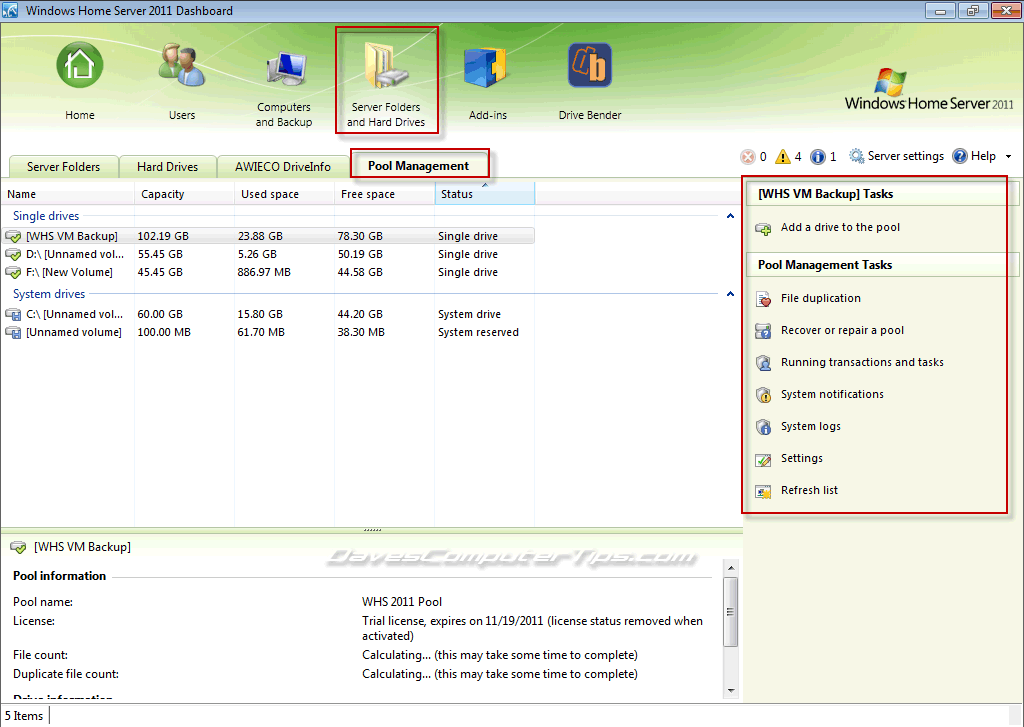Open the Help dropdown arrow
This screenshot has width=1024, height=727.
click(x=1008, y=157)
